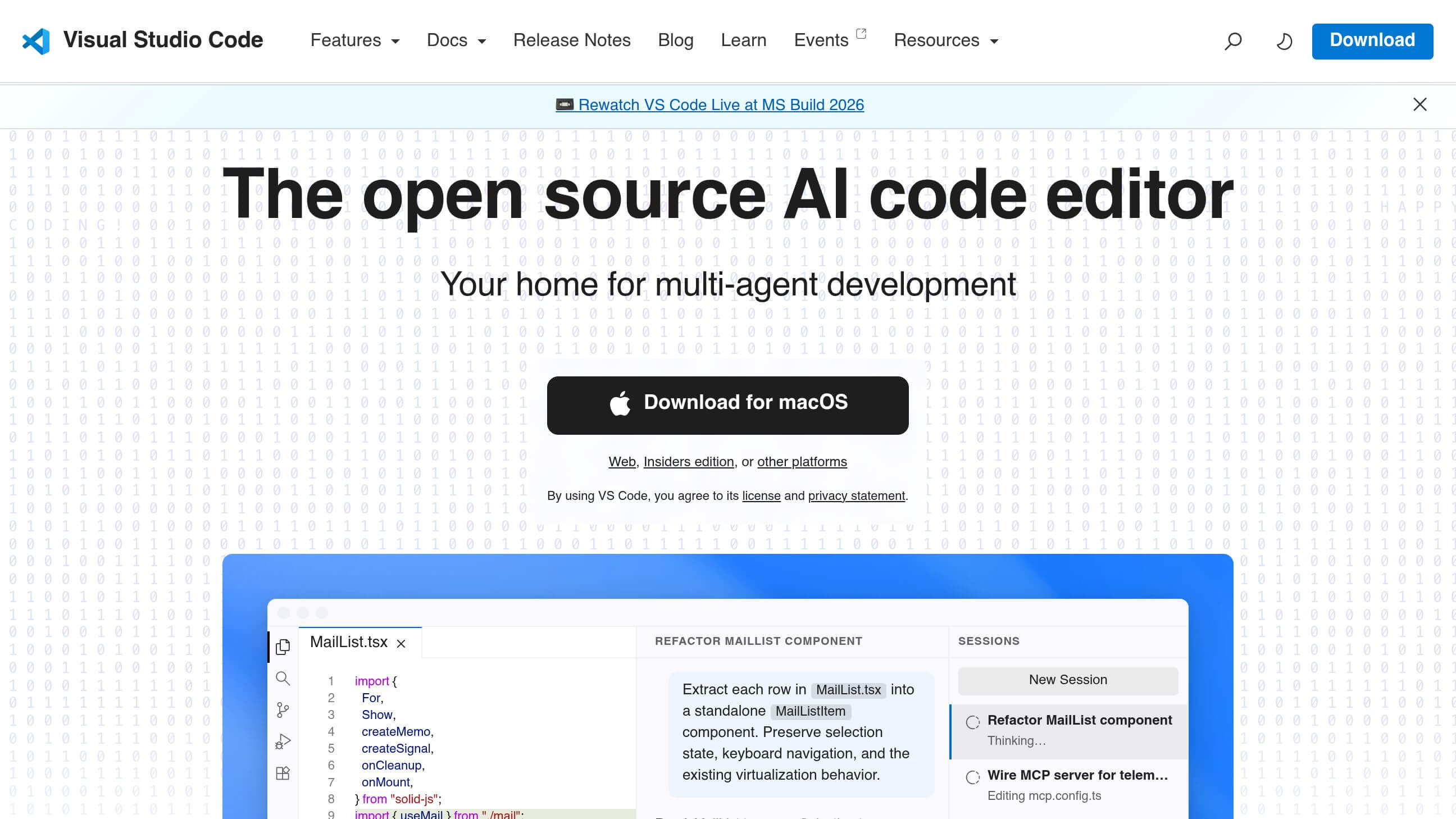Click the Download for macOS button
The height and width of the screenshot is (819, 1456).
coord(727,405)
